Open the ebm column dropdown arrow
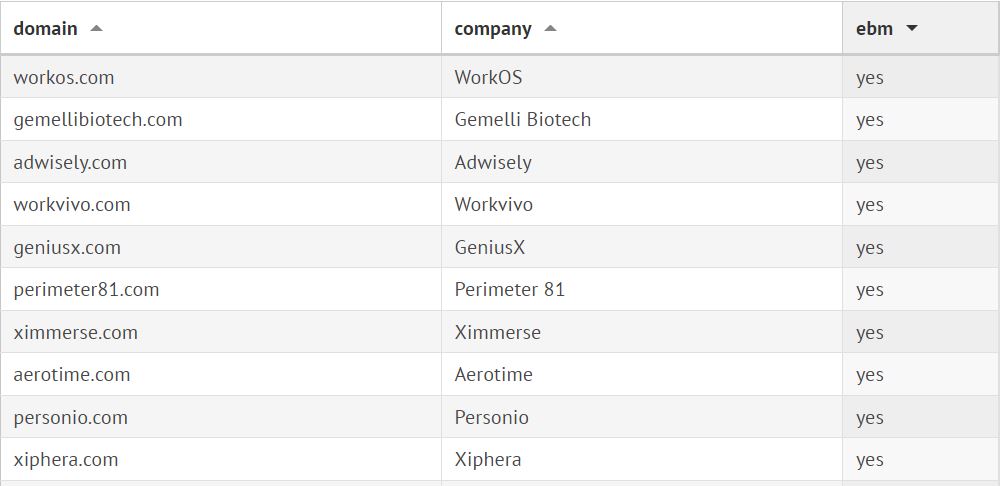Screen dimensions: 1001x486 [911, 29]
